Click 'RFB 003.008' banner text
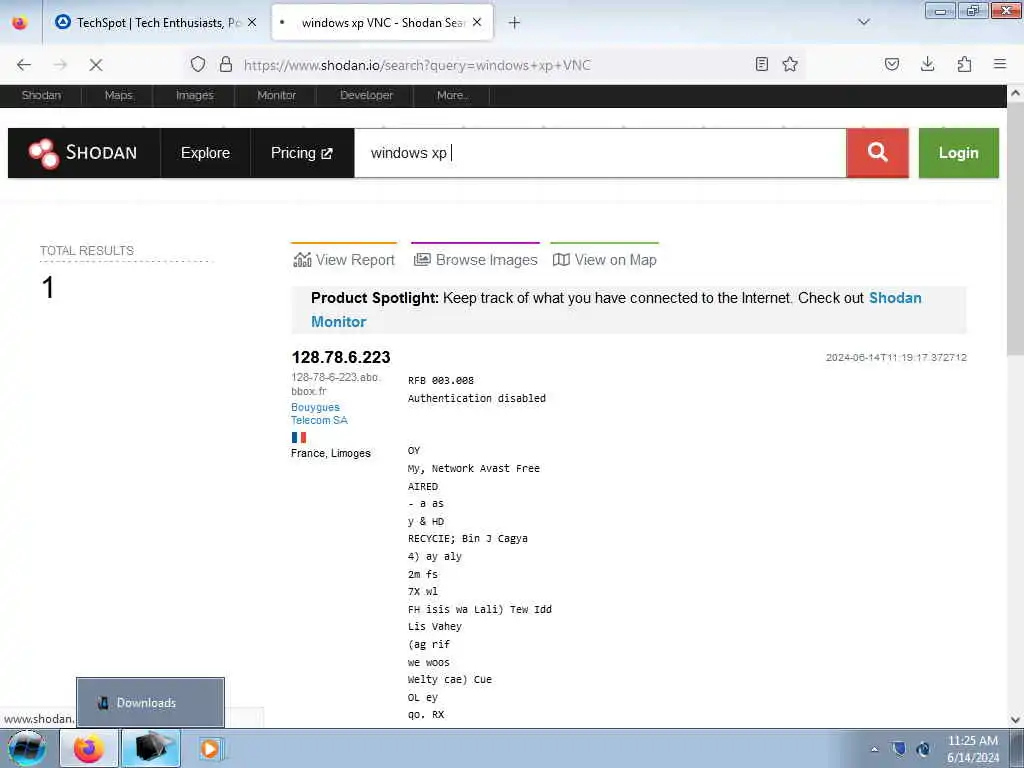The height and width of the screenshot is (768, 1024). point(441,380)
